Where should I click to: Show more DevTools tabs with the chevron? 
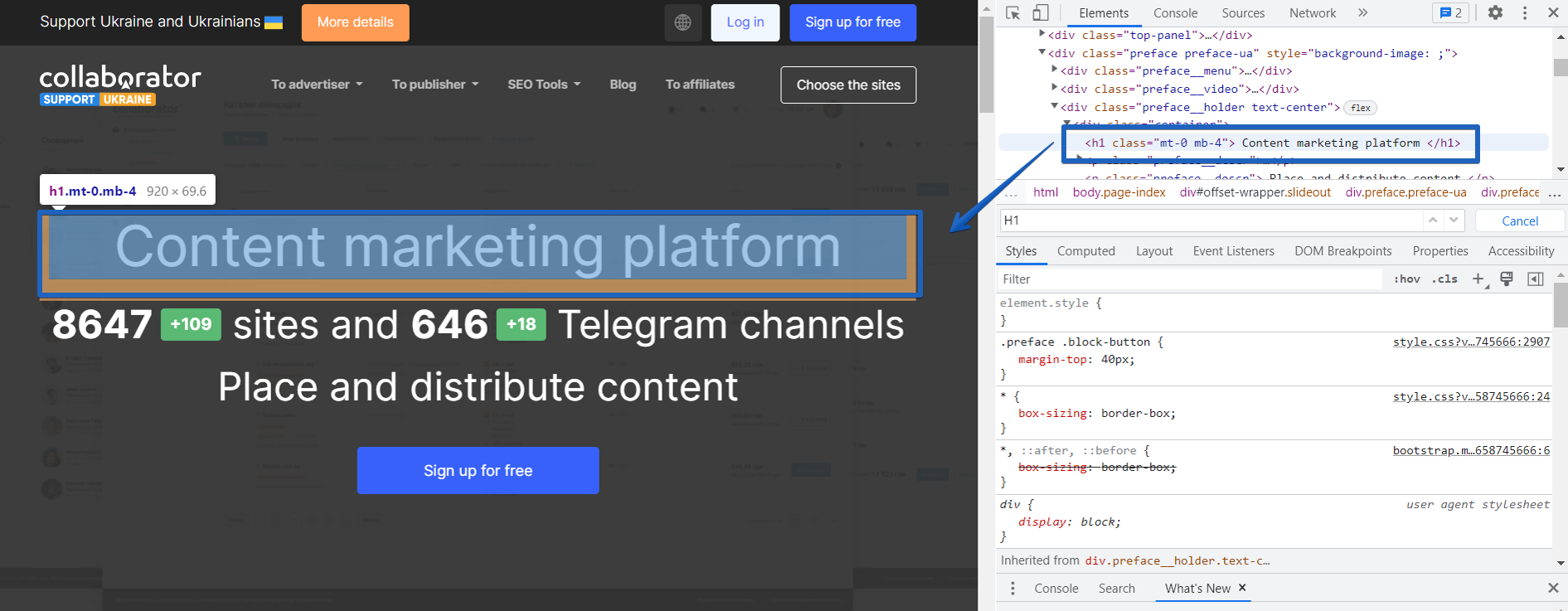(x=1362, y=12)
